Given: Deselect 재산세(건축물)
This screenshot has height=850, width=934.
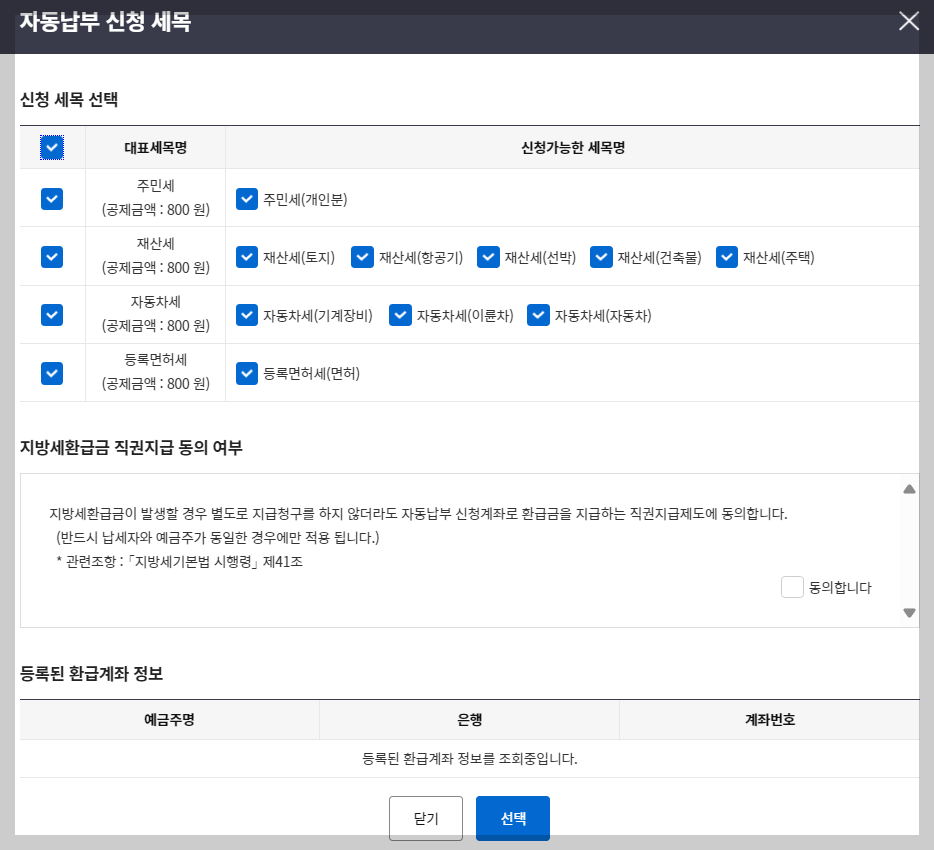Looking at the screenshot, I should tap(601, 257).
